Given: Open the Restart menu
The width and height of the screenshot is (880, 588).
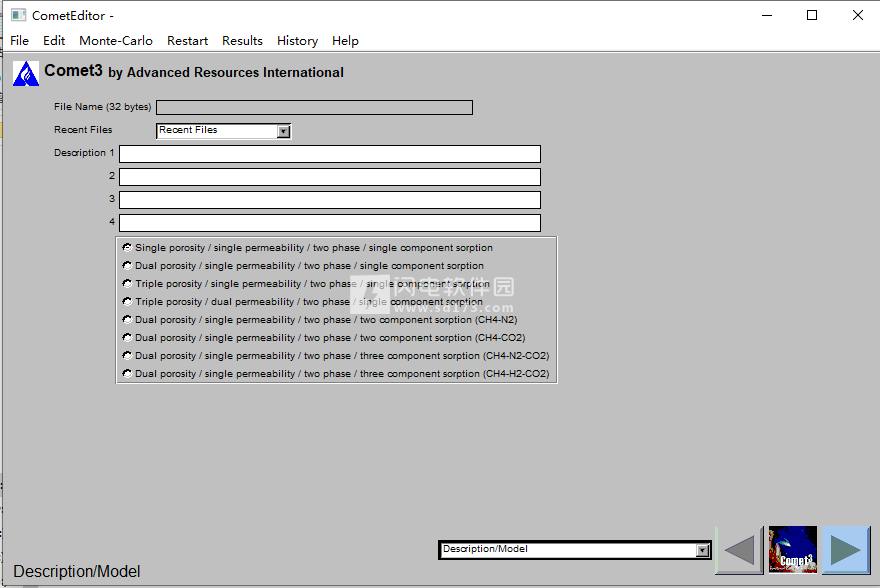Looking at the screenshot, I should [187, 41].
